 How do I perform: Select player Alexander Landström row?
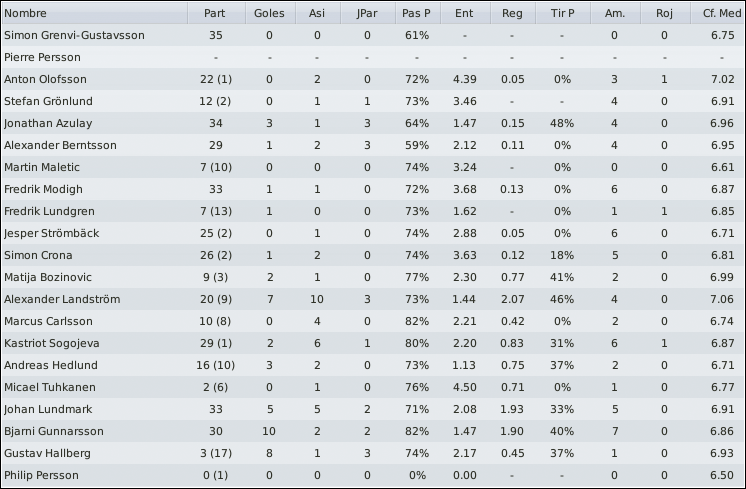(x=373, y=299)
